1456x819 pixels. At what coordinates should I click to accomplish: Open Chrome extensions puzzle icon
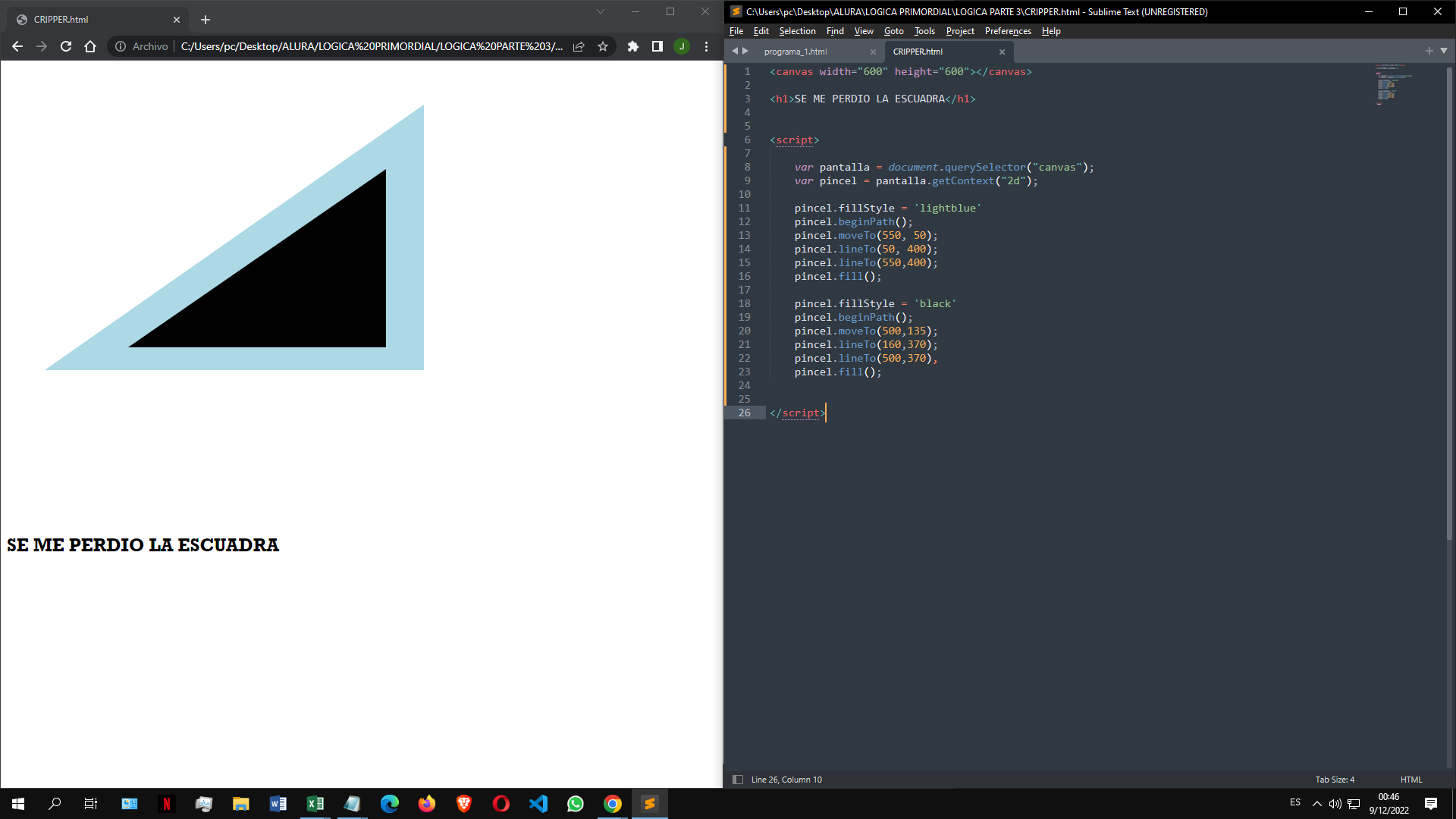633,46
